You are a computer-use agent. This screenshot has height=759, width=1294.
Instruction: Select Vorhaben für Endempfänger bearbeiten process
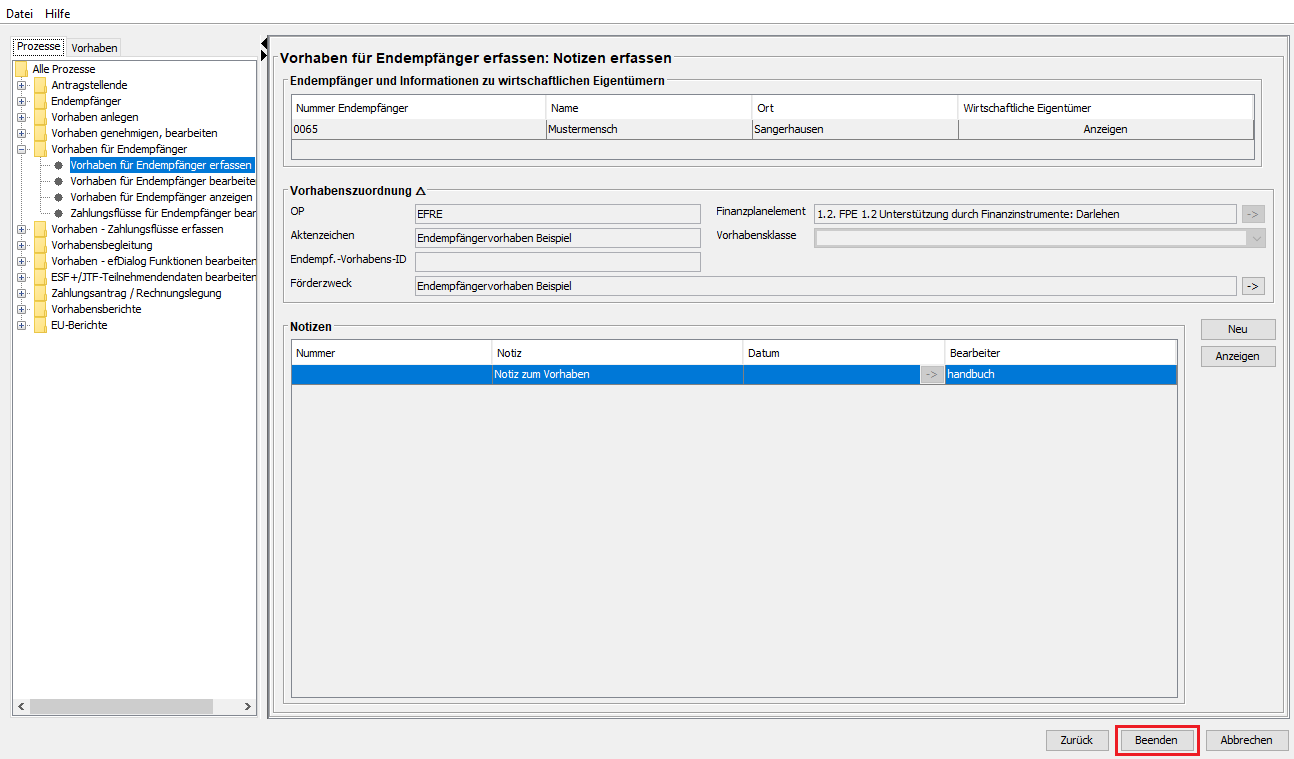(x=162, y=181)
